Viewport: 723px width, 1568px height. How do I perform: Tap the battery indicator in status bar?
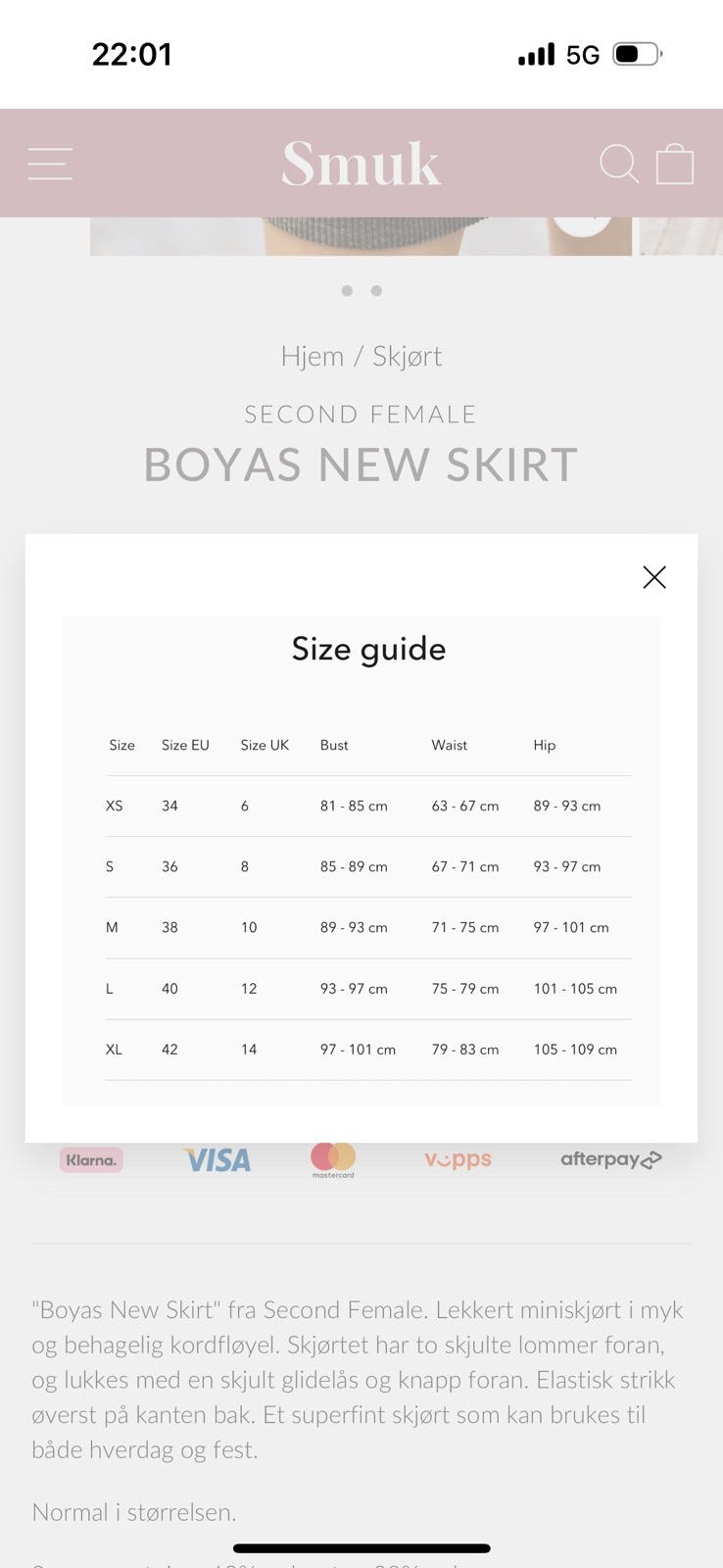point(637,54)
